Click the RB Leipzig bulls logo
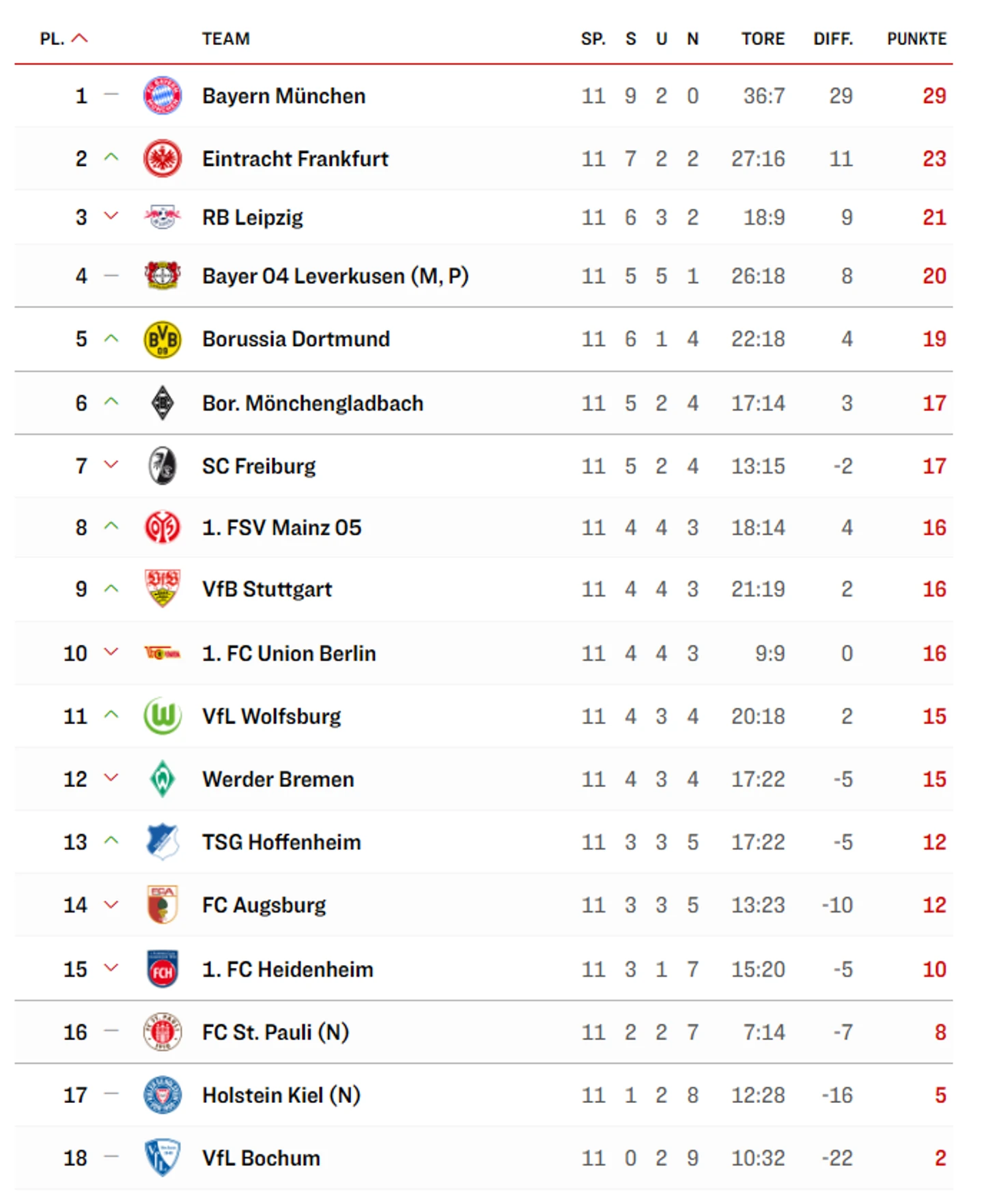Image resolution: width=997 pixels, height=1204 pixels. tap(163, 217)
